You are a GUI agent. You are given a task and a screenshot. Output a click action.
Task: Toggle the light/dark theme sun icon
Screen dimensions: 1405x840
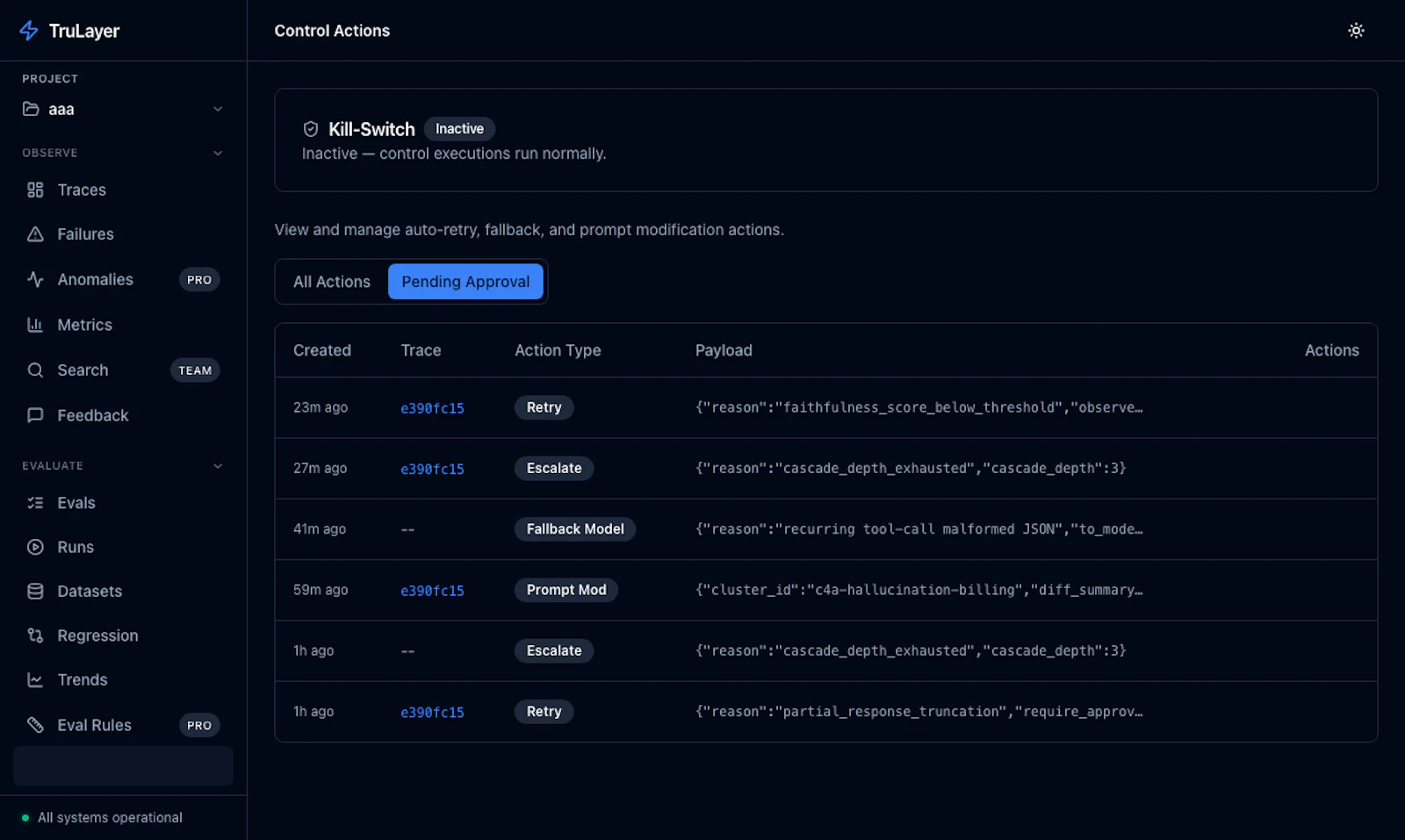point(1356,31)
